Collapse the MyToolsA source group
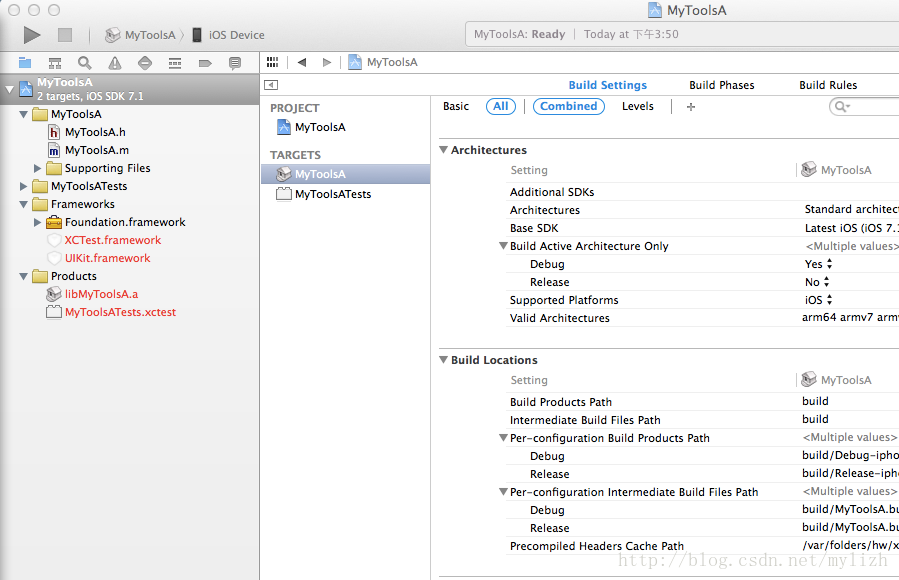This screenshot has height=580, width=899. pyautogui.click(x=24, y=114)
